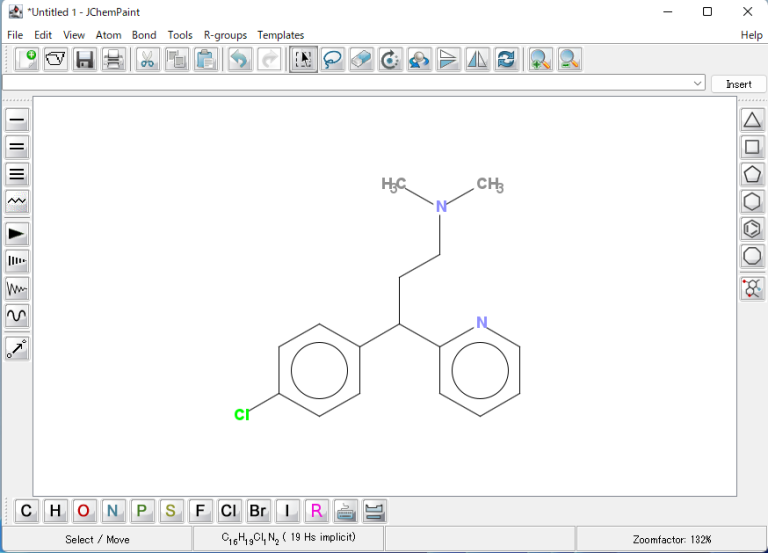Expand the SMILES insert combo box arrow
This screenshot has width=768, height=553.
coord(698,83)
